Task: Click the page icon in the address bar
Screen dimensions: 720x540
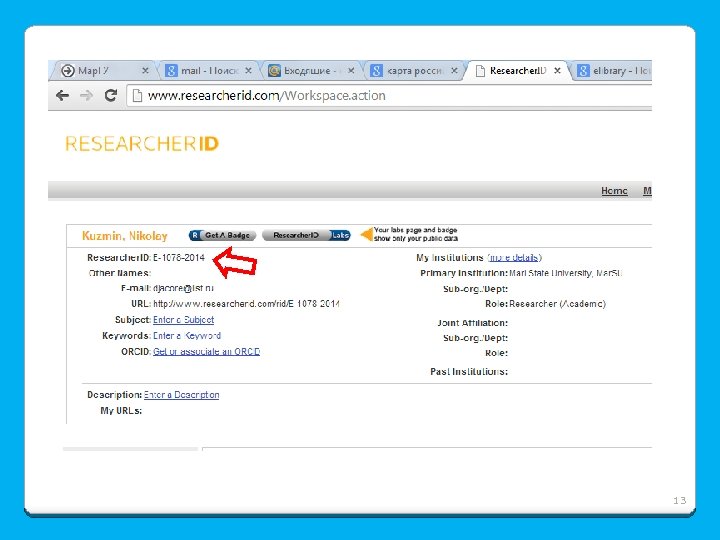Action: tap(137, 96)
